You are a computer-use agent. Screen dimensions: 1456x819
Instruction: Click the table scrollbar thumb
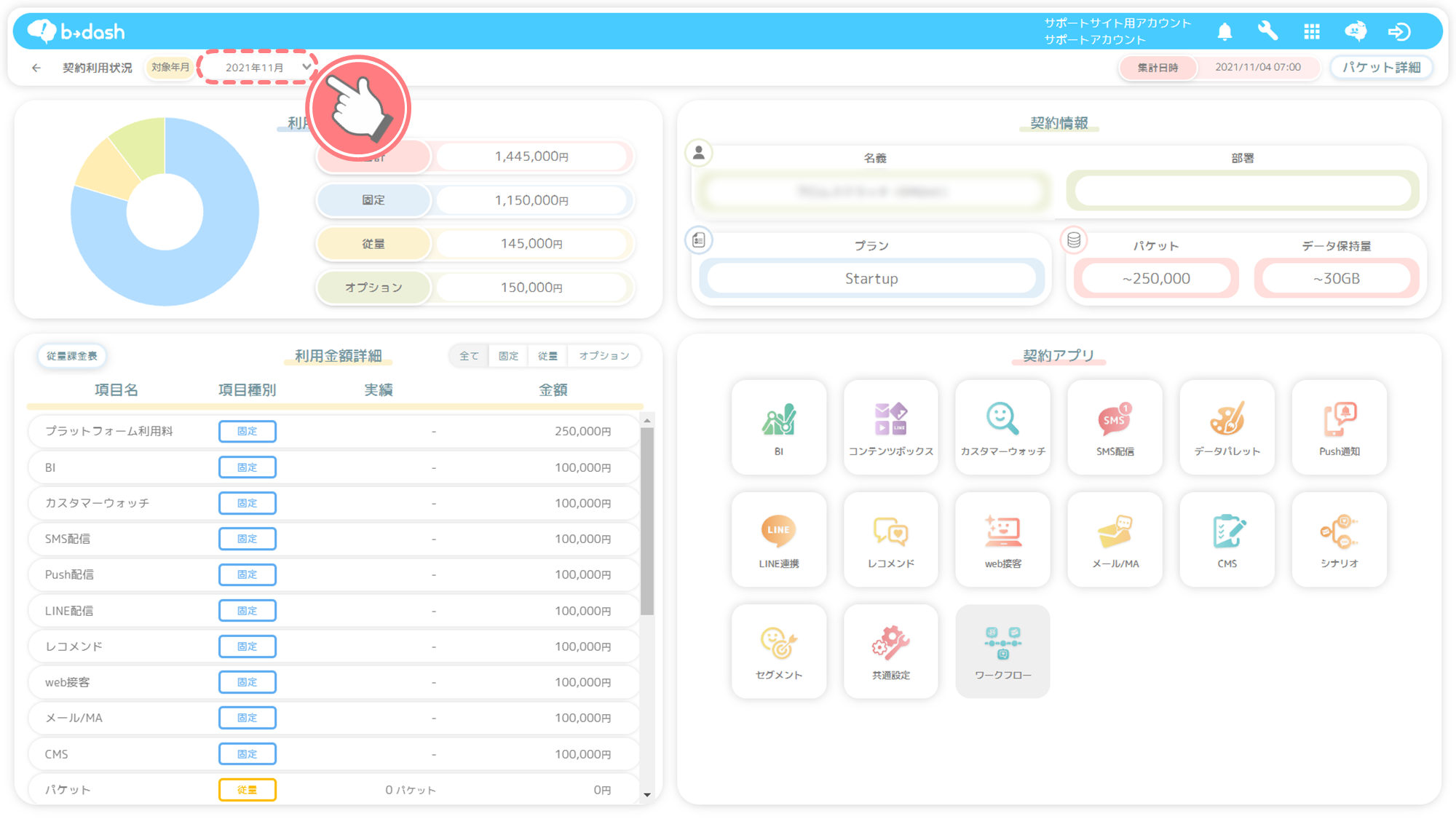646,521
